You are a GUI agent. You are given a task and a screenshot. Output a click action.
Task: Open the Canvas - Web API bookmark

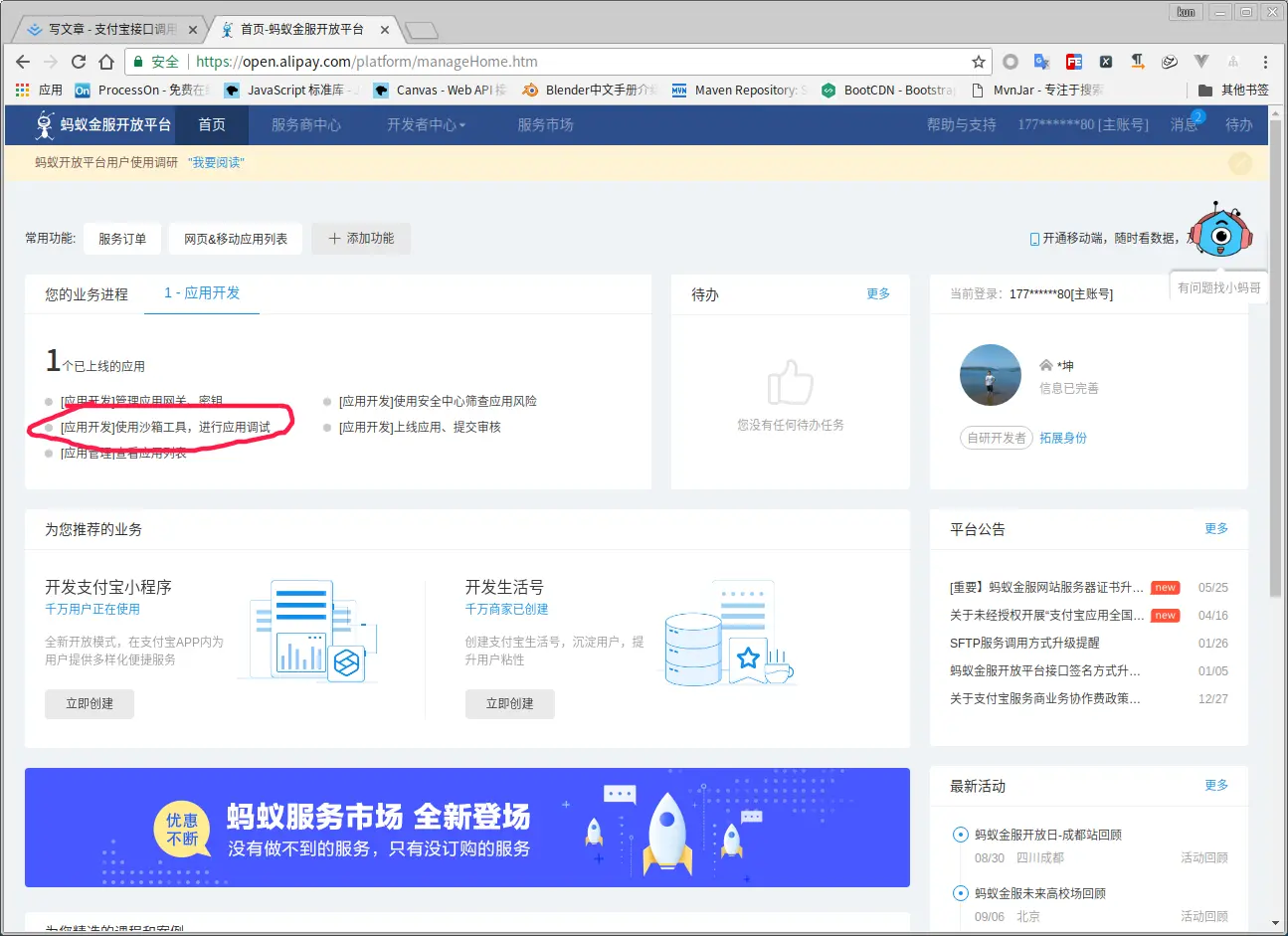(x=440, y=90)
